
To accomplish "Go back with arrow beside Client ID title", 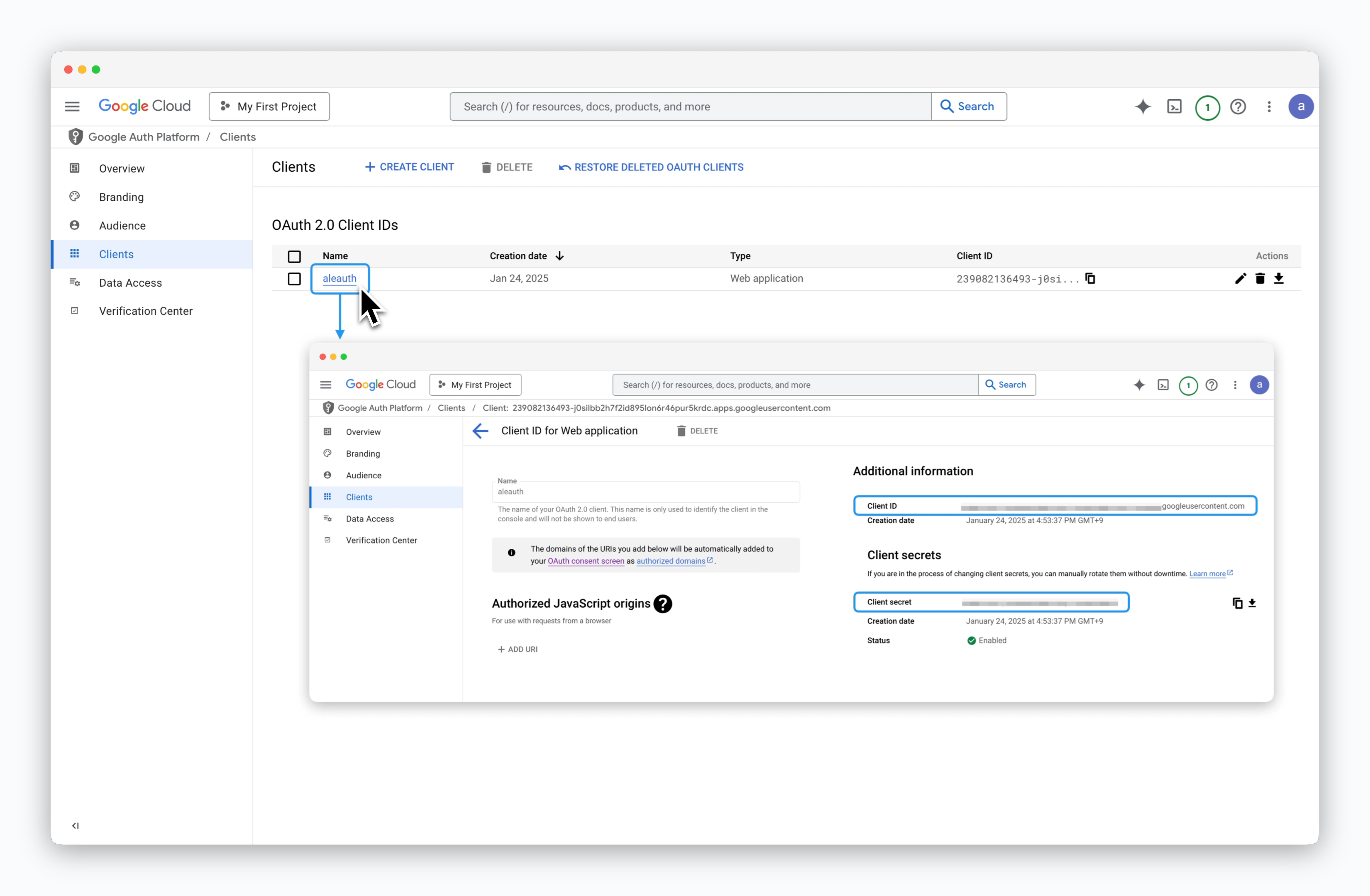I will pos(480,431).
